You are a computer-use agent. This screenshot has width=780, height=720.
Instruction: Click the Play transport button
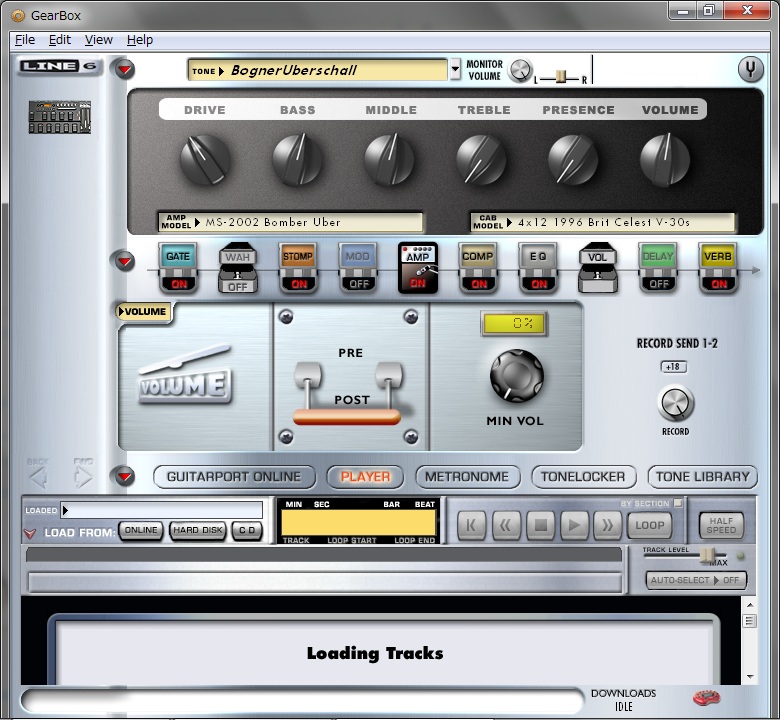(x=574, y=525)
